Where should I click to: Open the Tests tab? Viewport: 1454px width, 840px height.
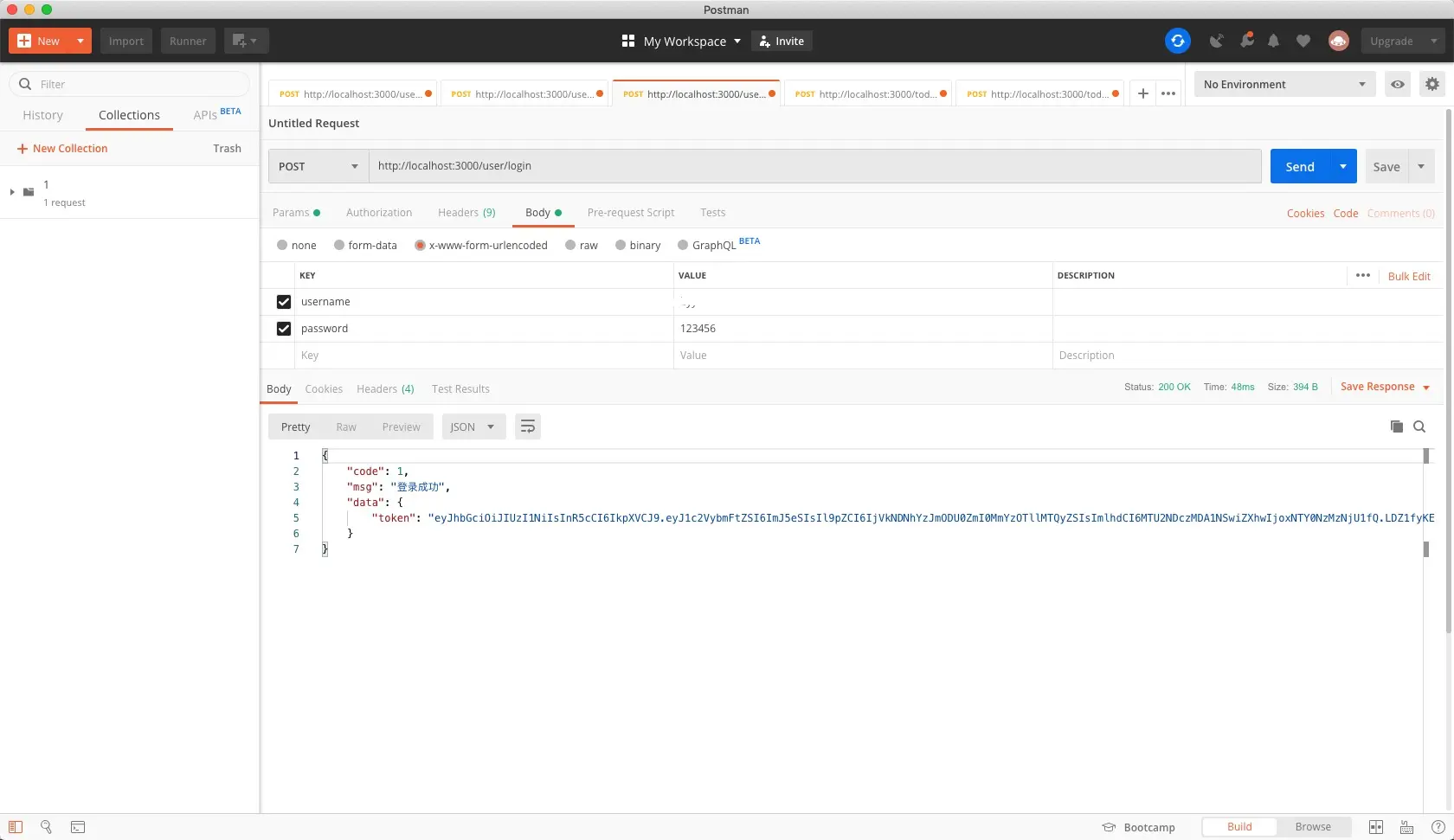[x=713, y=213]
